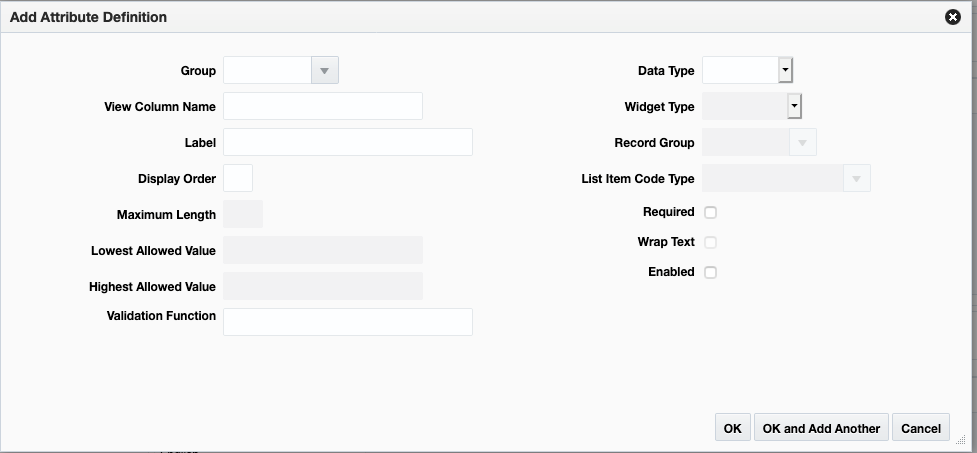
Task: Click the Highest Allowed Value label
Action: 153,287
